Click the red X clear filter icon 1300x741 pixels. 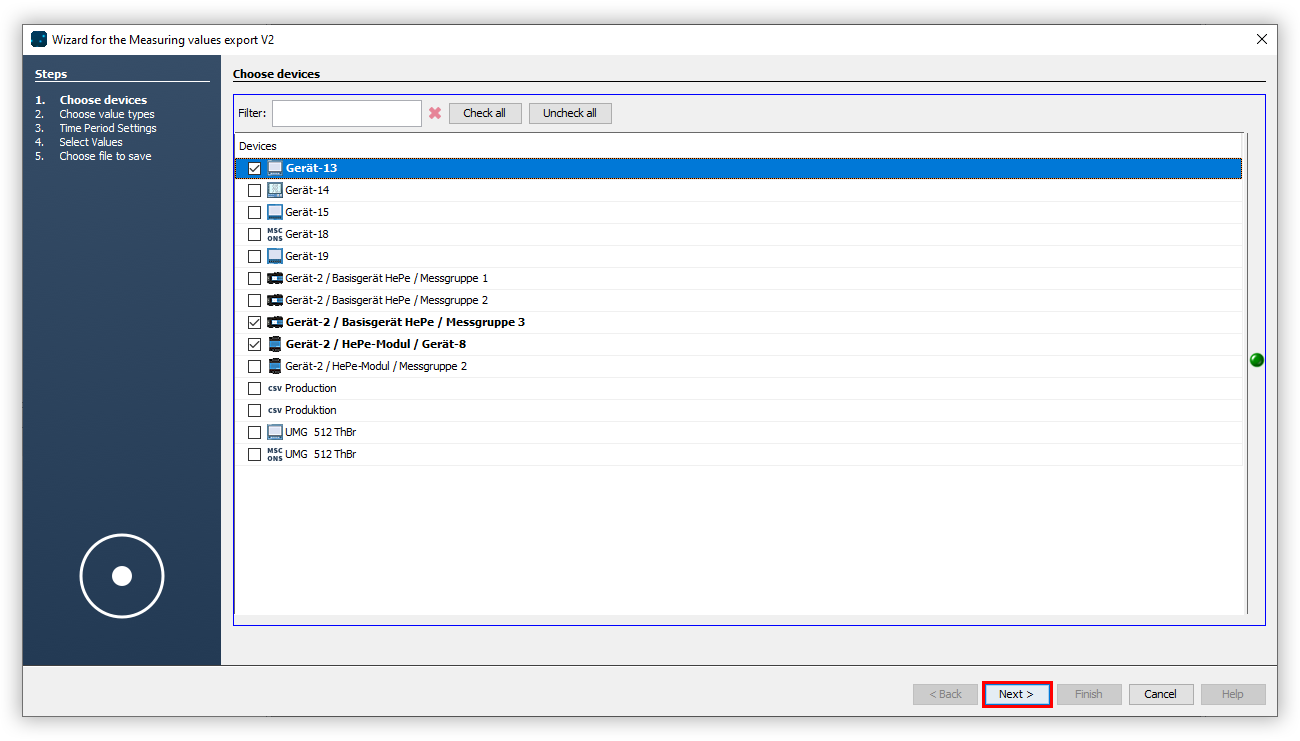pos(435,114)
